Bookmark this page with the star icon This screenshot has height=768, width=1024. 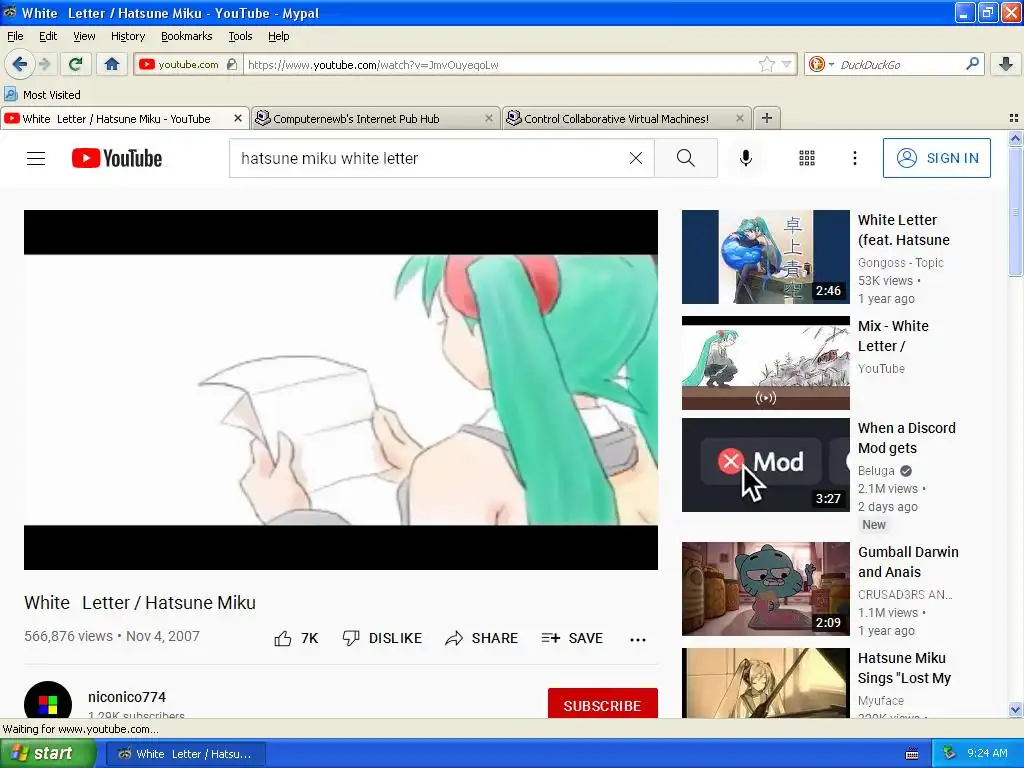click(x=767, y=64)
